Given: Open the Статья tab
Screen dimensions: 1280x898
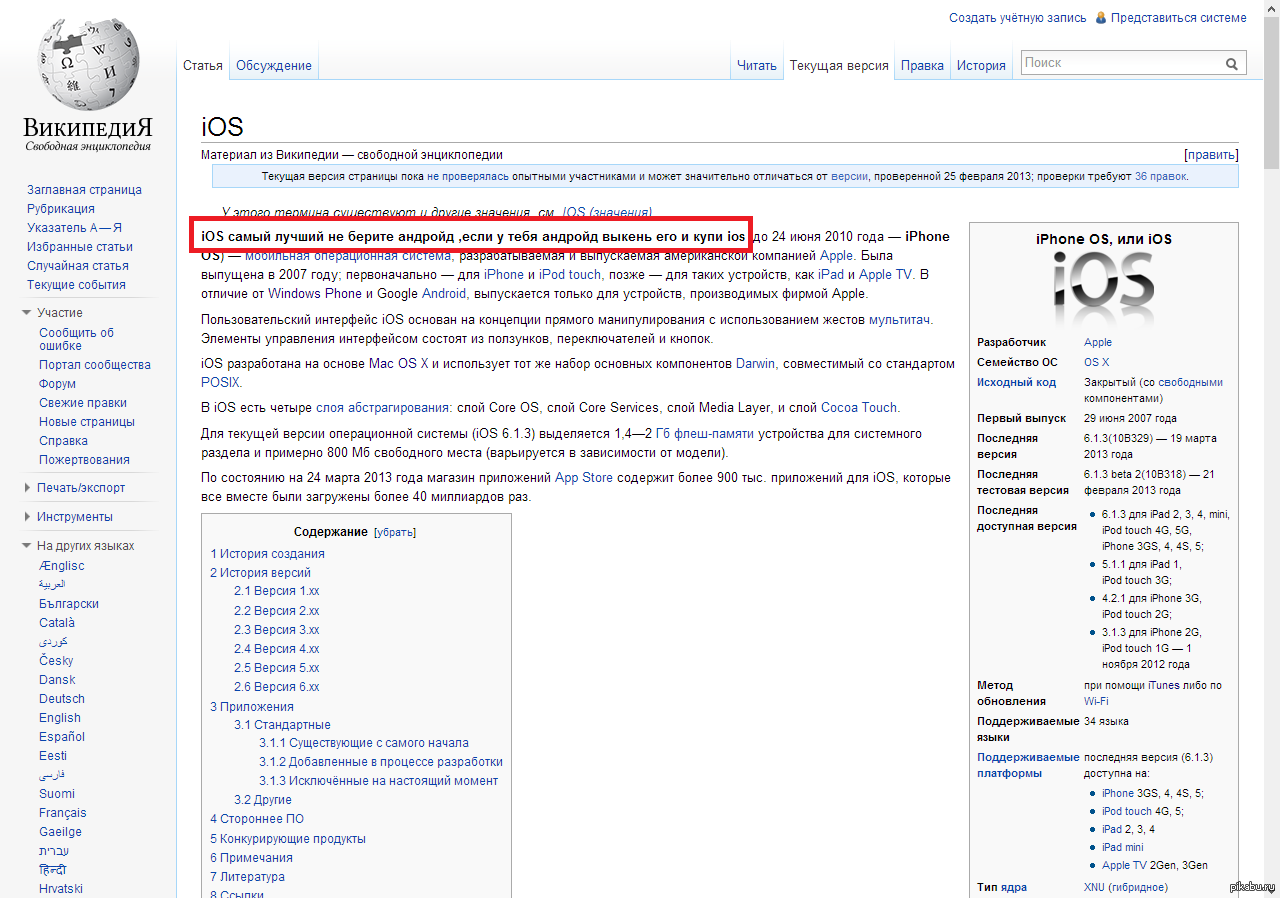Looking at the screenshot, I should coord(203,65).
